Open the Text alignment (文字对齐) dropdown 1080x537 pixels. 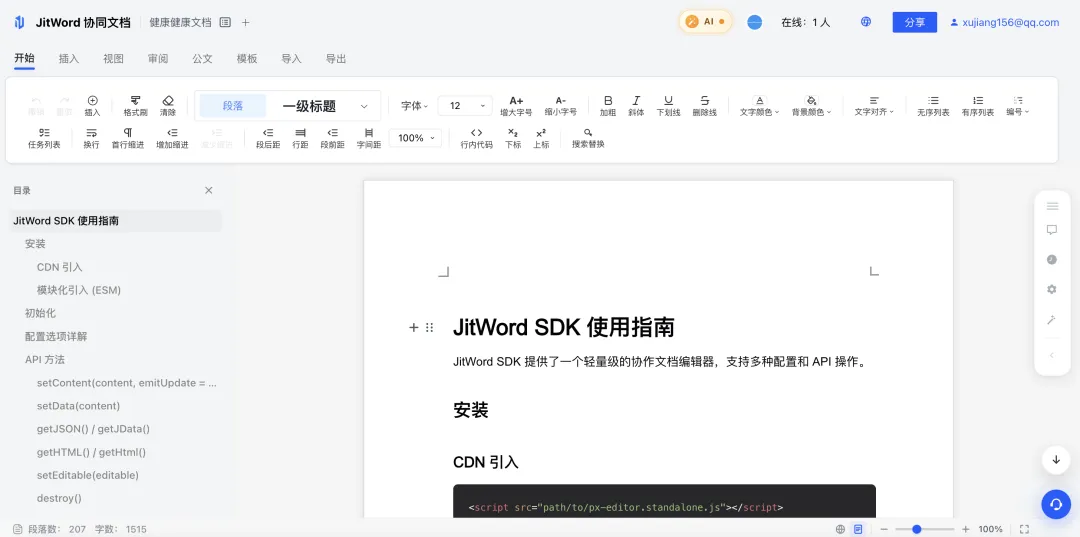tap(874, 105)
